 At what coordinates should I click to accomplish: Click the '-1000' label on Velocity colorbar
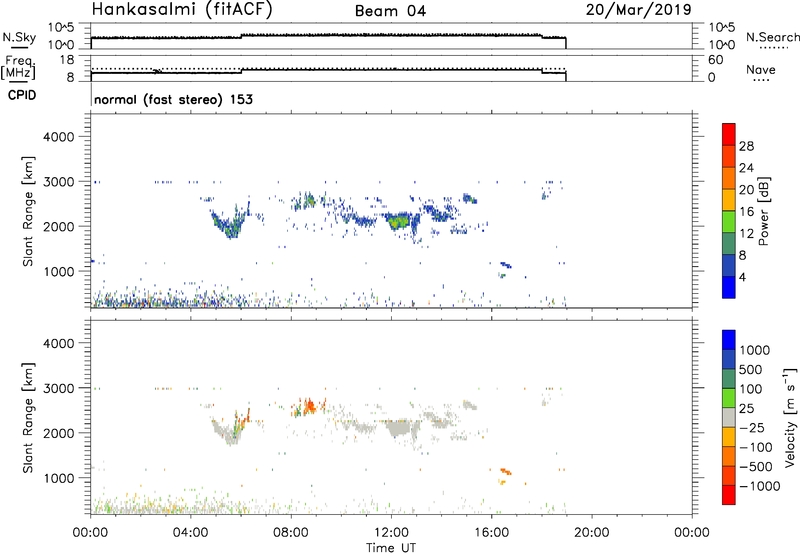click(x=760, y=486)
